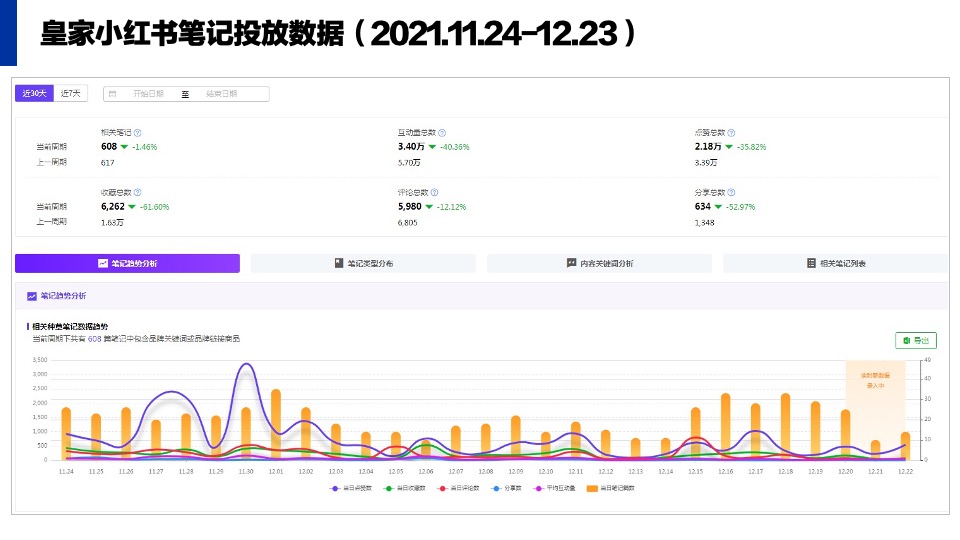Toggle the 当日点赞数 legend series
The width and height of the screenshot is (960, 540).
351,489
